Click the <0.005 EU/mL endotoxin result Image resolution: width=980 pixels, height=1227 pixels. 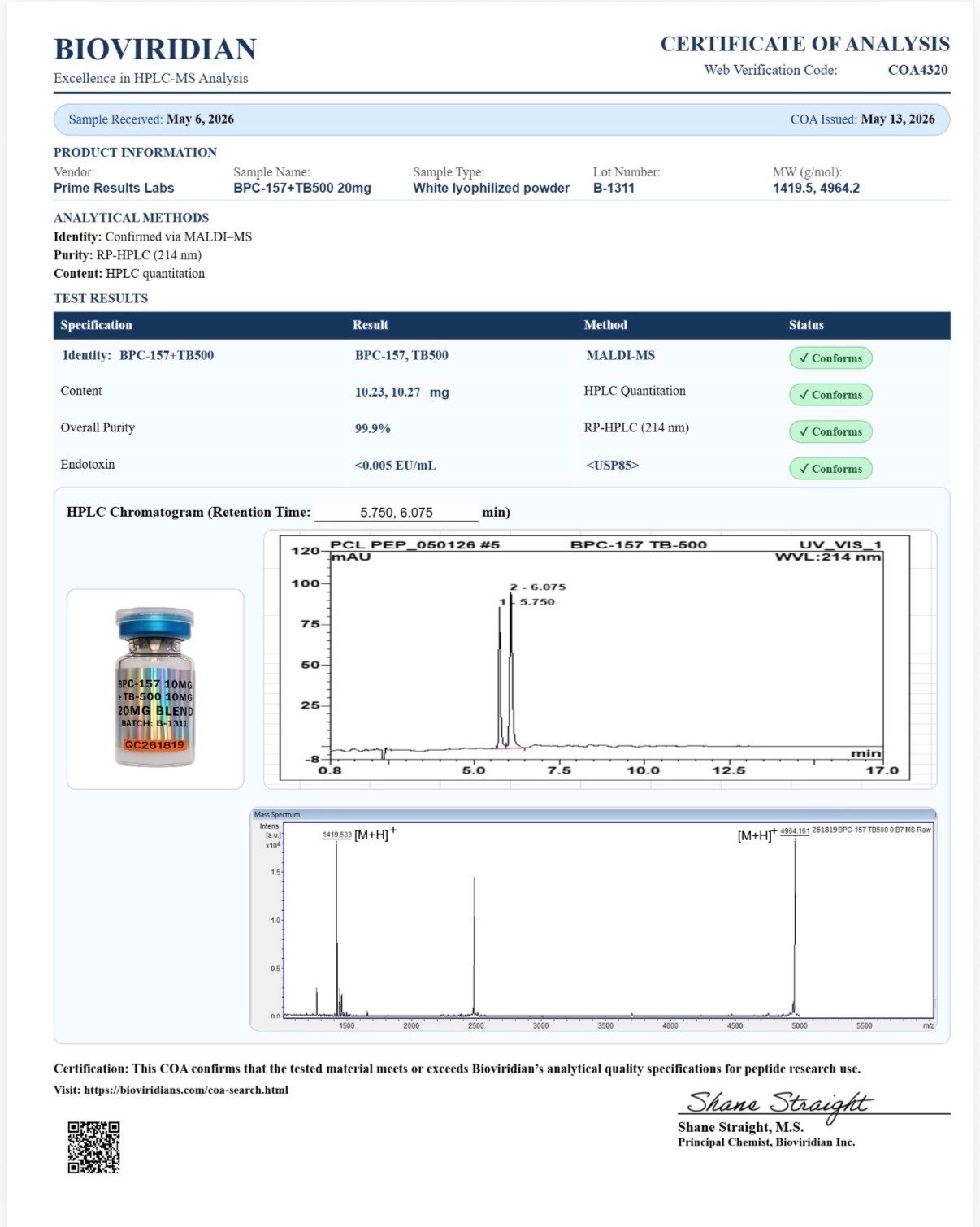(x=396, y=466)
